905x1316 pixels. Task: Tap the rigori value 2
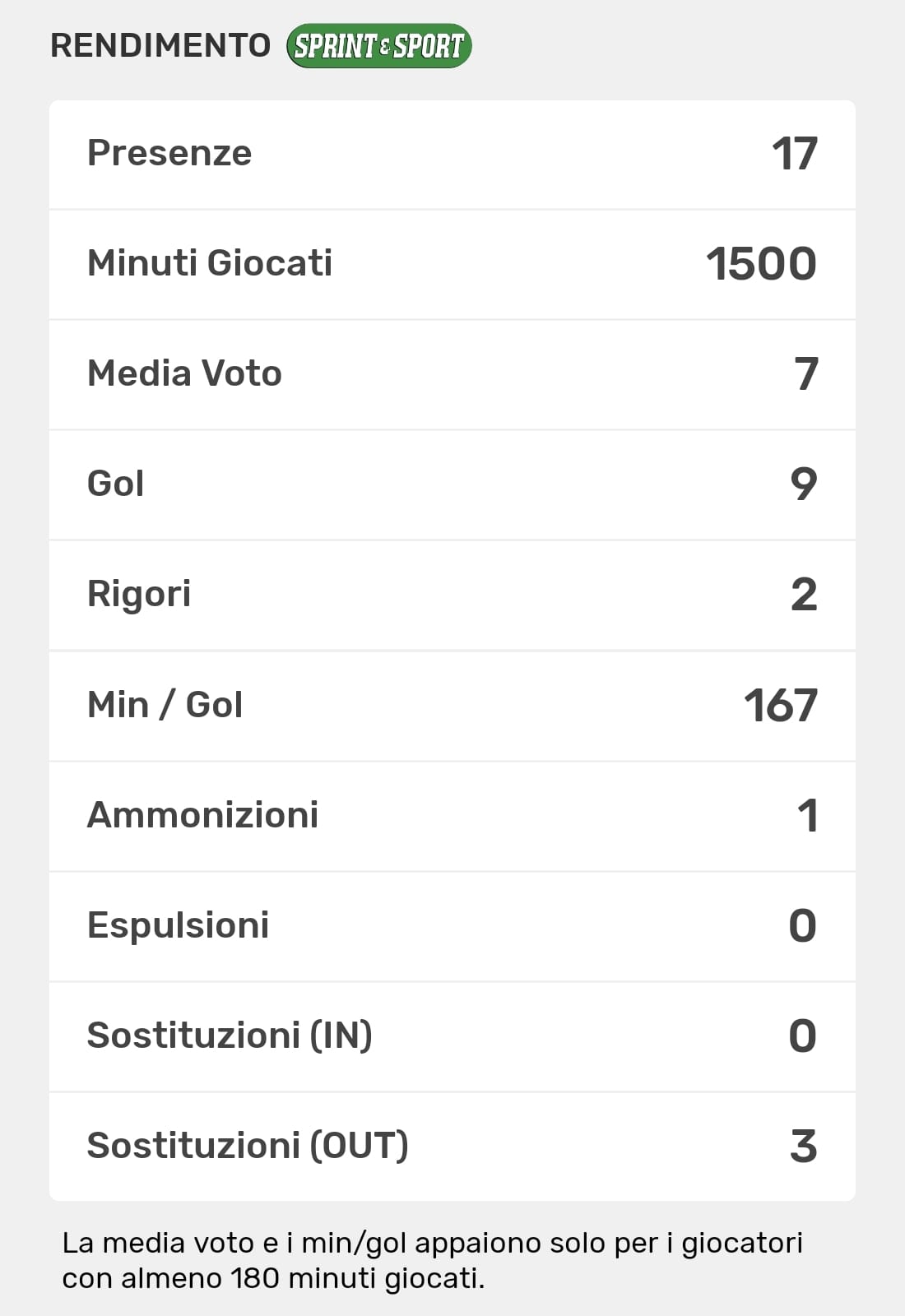[803, 595]
